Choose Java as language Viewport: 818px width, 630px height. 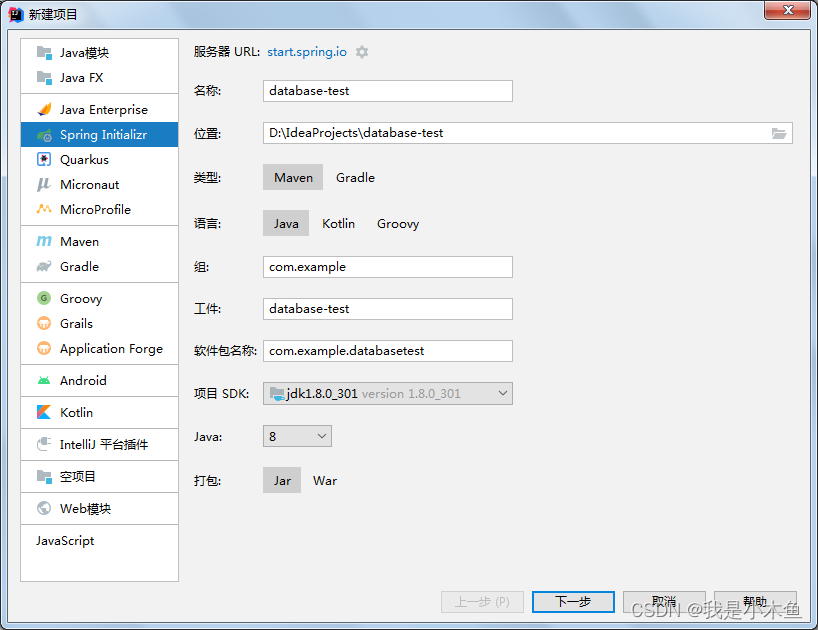tap(286, 223)
